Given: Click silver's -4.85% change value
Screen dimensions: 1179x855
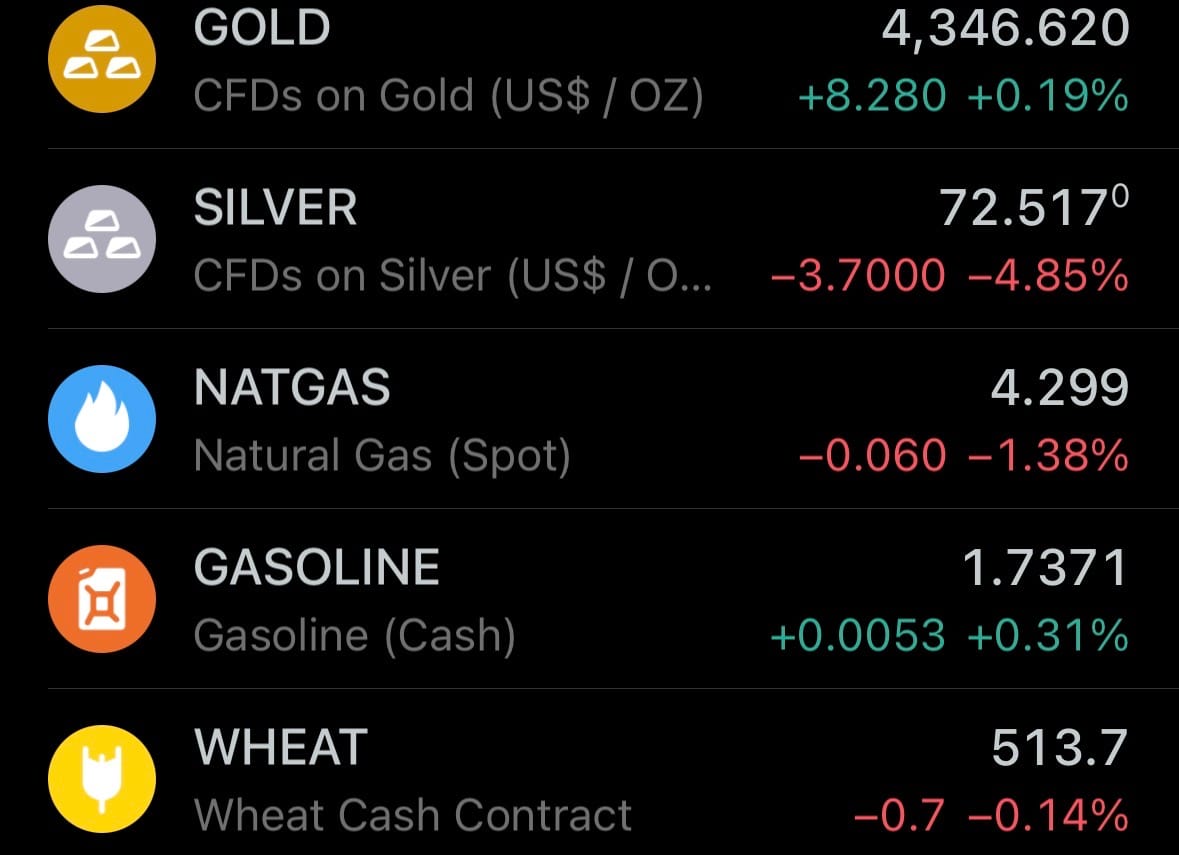Looking at the screenshot, I should pos(1048,276).
